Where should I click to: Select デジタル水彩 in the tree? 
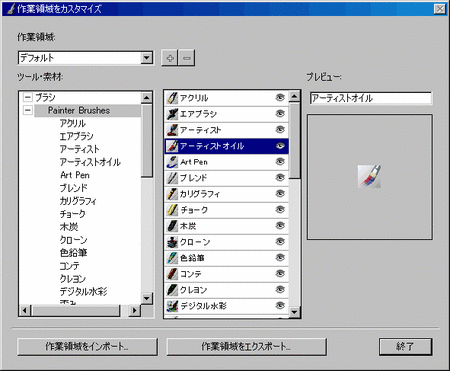[83, 292]
